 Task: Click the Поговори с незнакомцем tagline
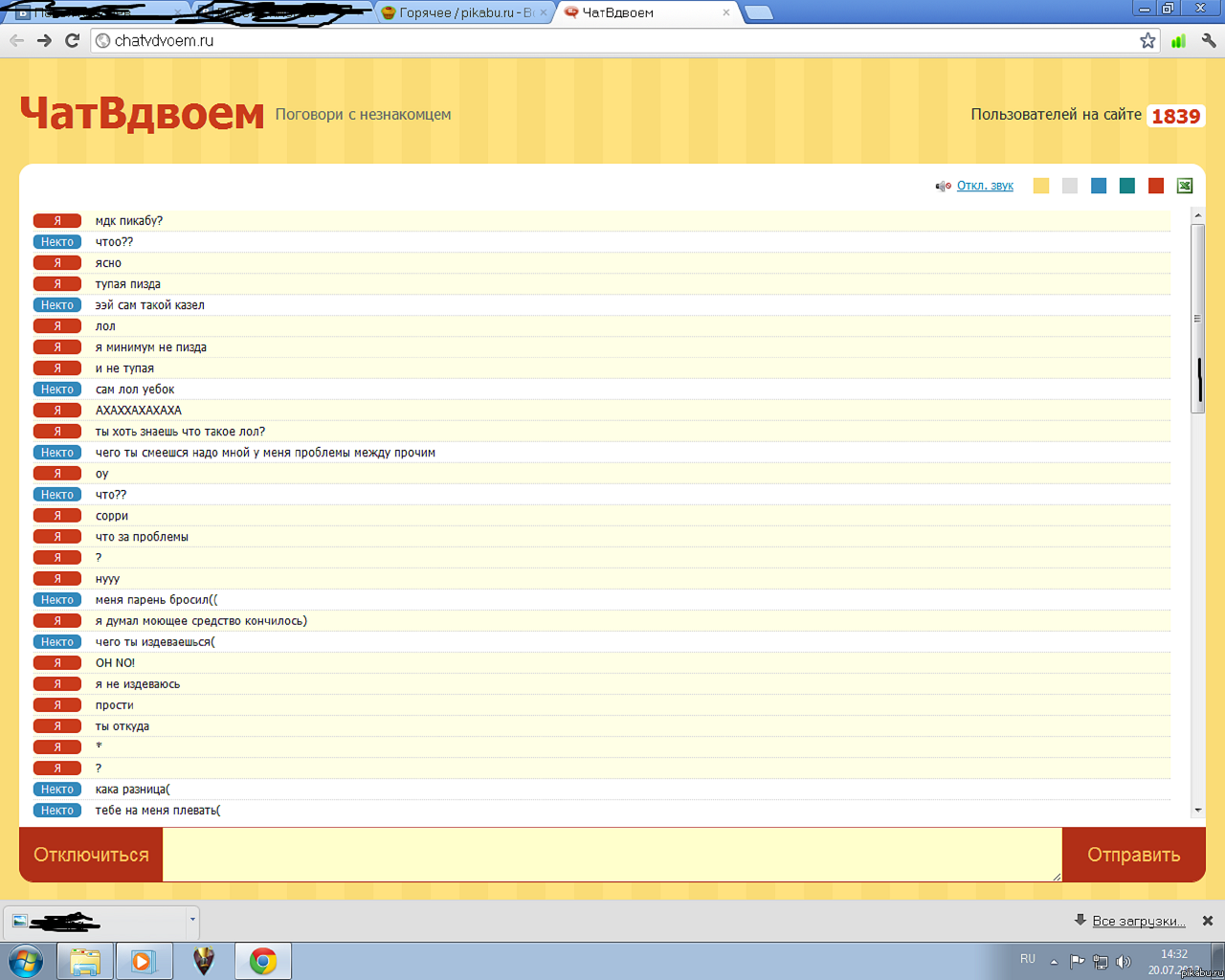point(363,114)
